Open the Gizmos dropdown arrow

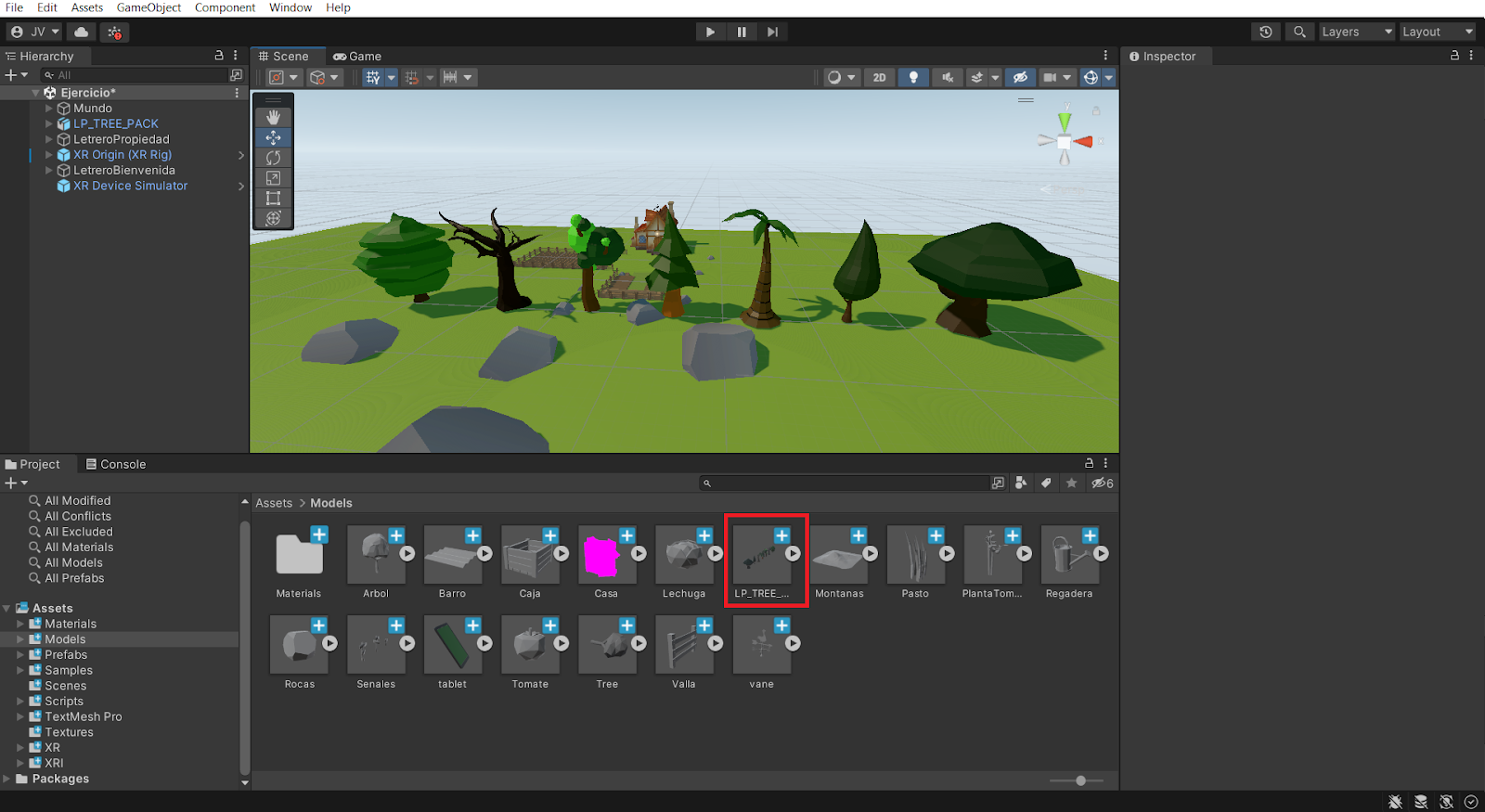[1108, 77]
